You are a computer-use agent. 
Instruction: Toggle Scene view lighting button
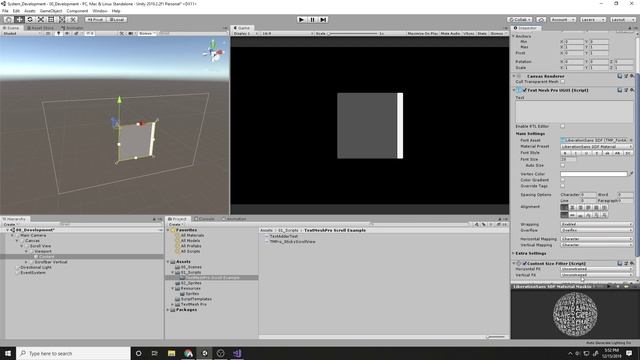coord(59,33)
